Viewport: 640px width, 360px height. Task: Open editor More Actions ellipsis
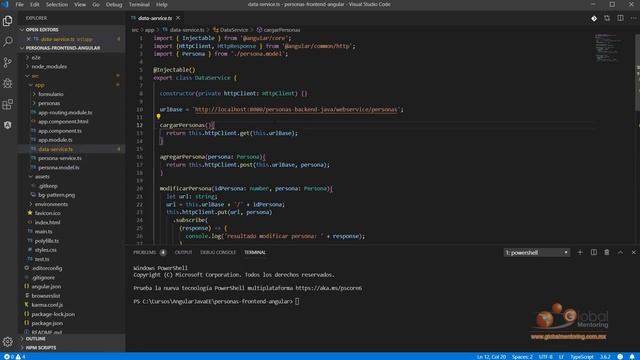pyautogui.click(x=633, y=18)
